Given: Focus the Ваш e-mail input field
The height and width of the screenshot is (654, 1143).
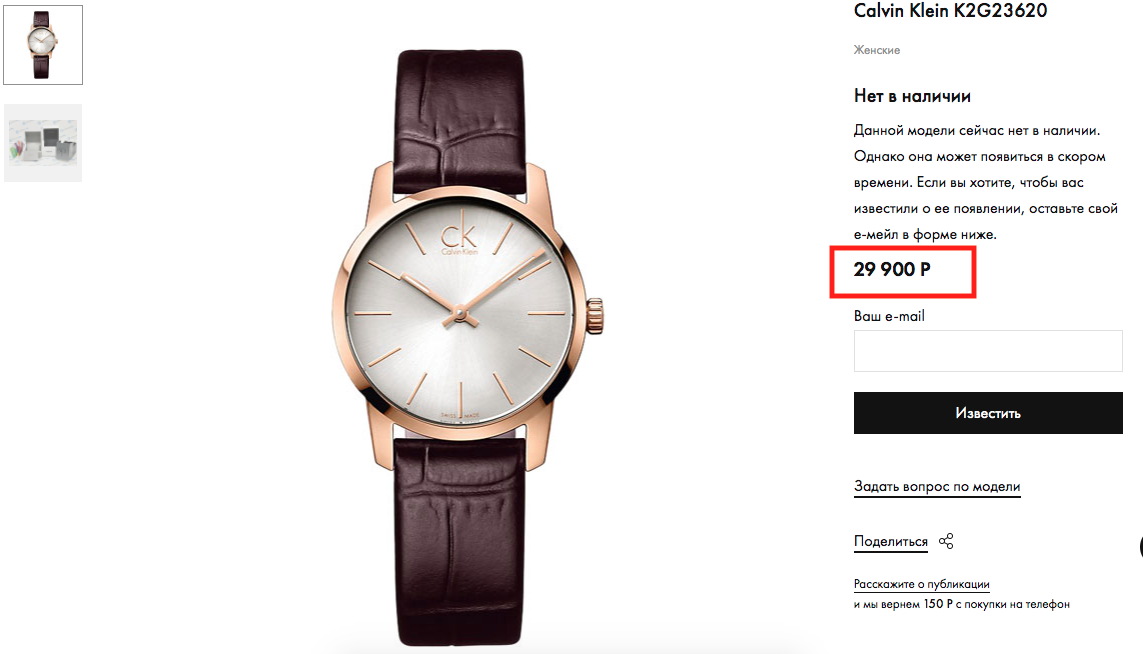Looking at the screenshot, I should click(x=988, y=351).
